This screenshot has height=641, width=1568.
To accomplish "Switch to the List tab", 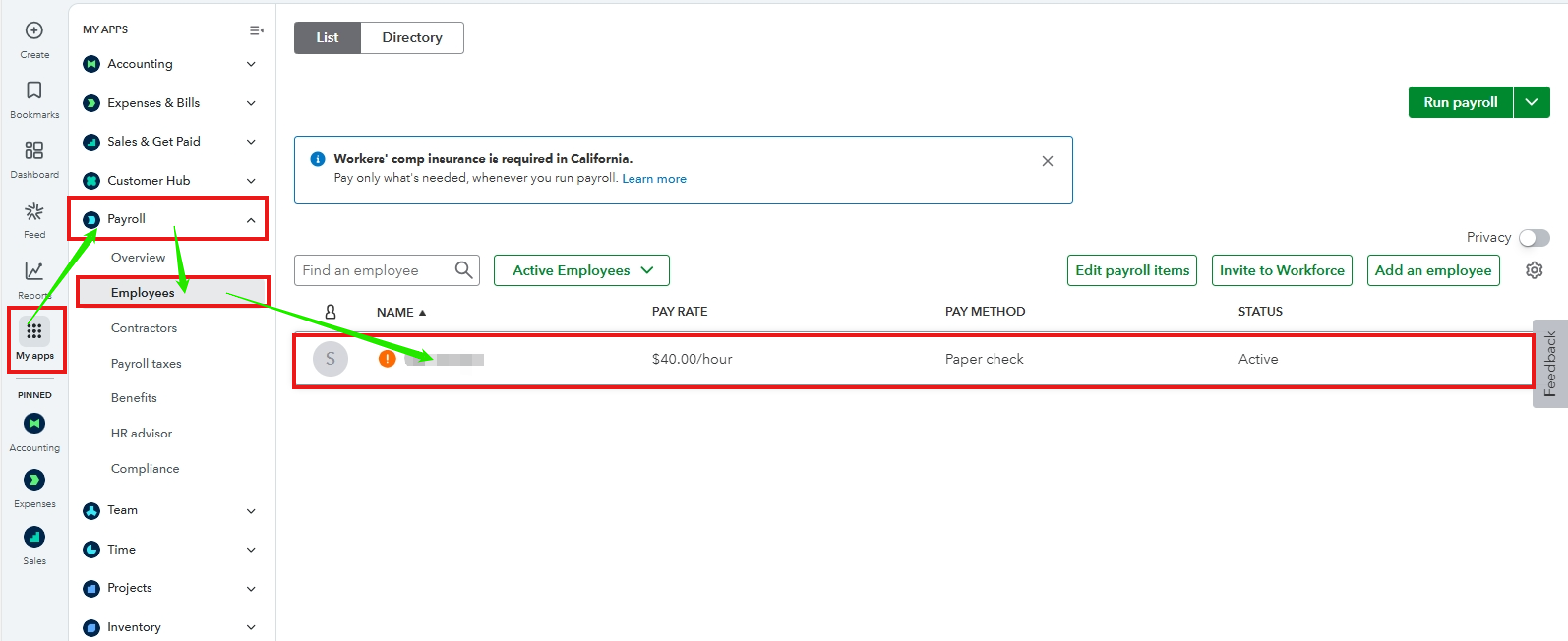I will tap(328, 37).
